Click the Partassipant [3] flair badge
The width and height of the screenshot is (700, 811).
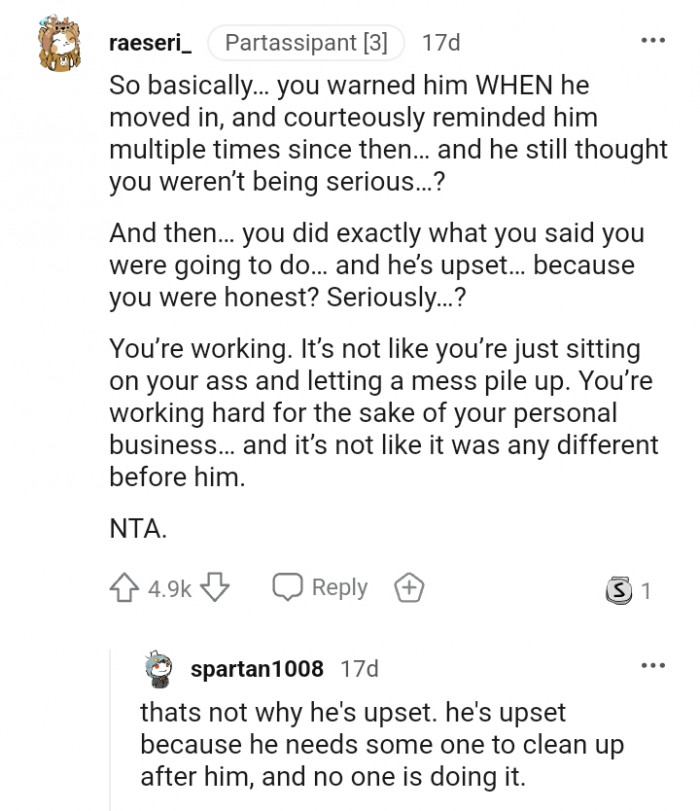point(305,43)
